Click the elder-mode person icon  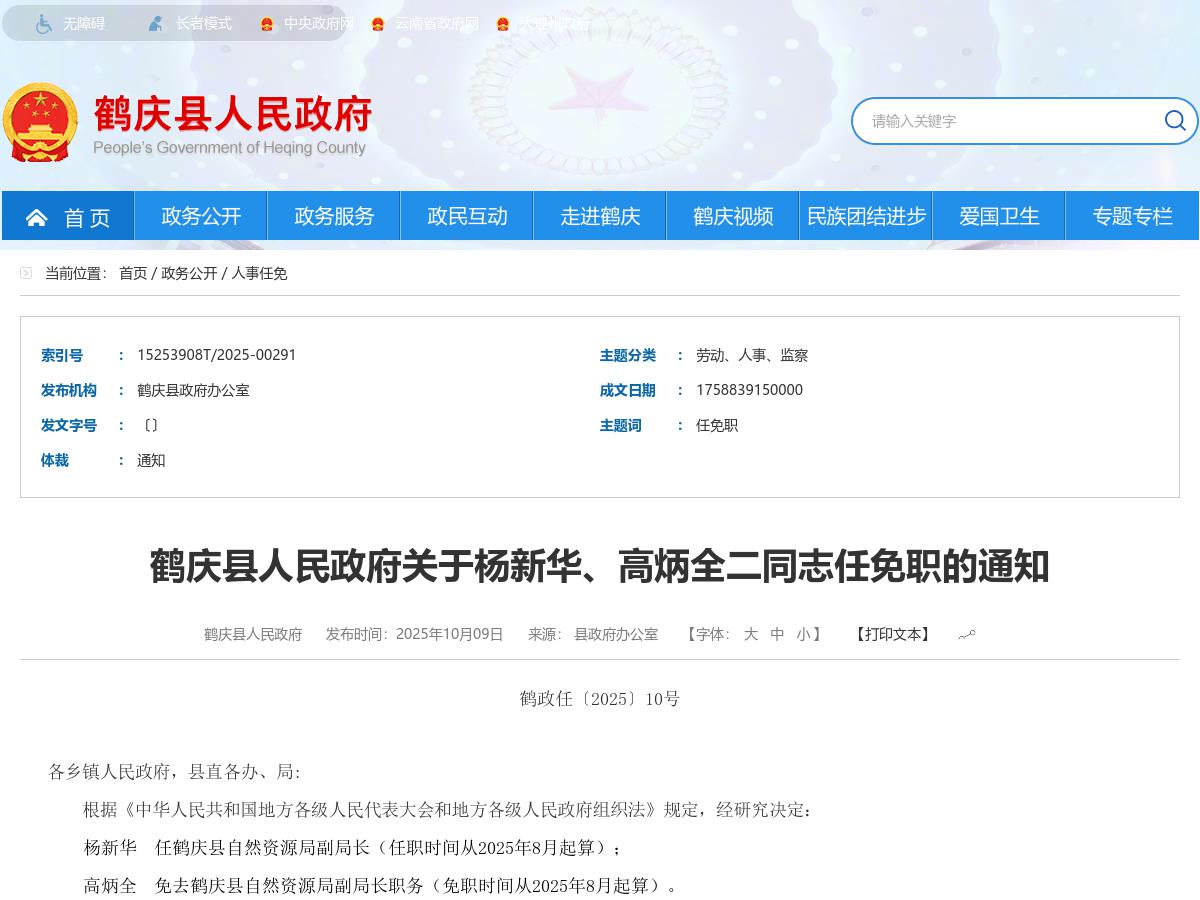155,23
